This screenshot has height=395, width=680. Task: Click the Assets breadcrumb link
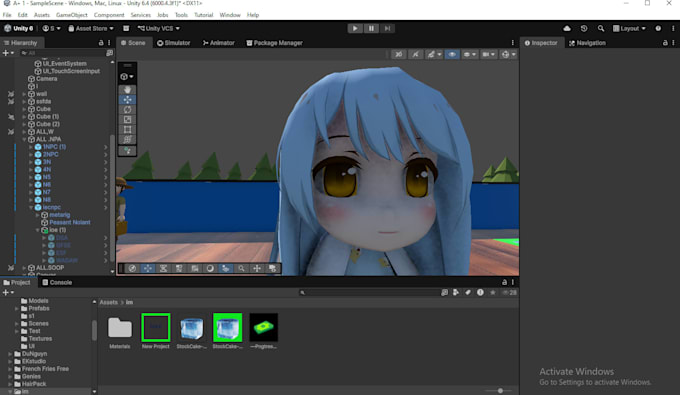click(108, 302)
